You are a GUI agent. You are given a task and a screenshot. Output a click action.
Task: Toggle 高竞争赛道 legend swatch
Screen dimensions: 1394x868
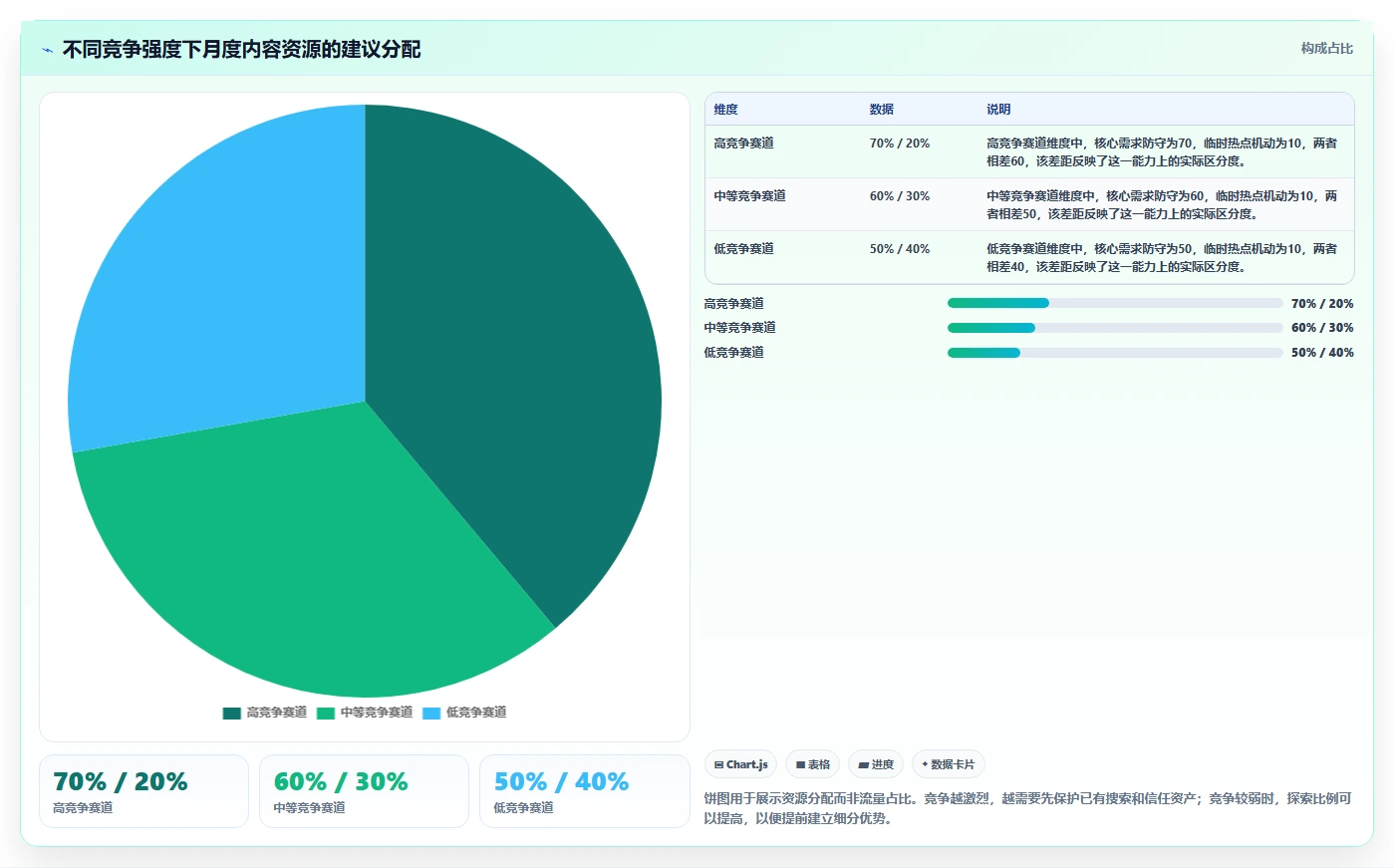231,713
